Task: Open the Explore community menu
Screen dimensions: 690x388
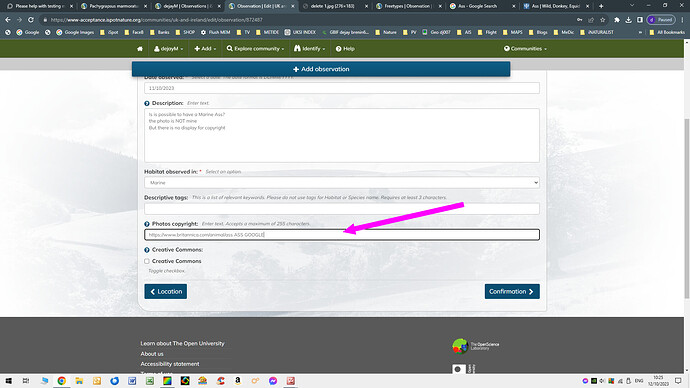Action: 255,49
